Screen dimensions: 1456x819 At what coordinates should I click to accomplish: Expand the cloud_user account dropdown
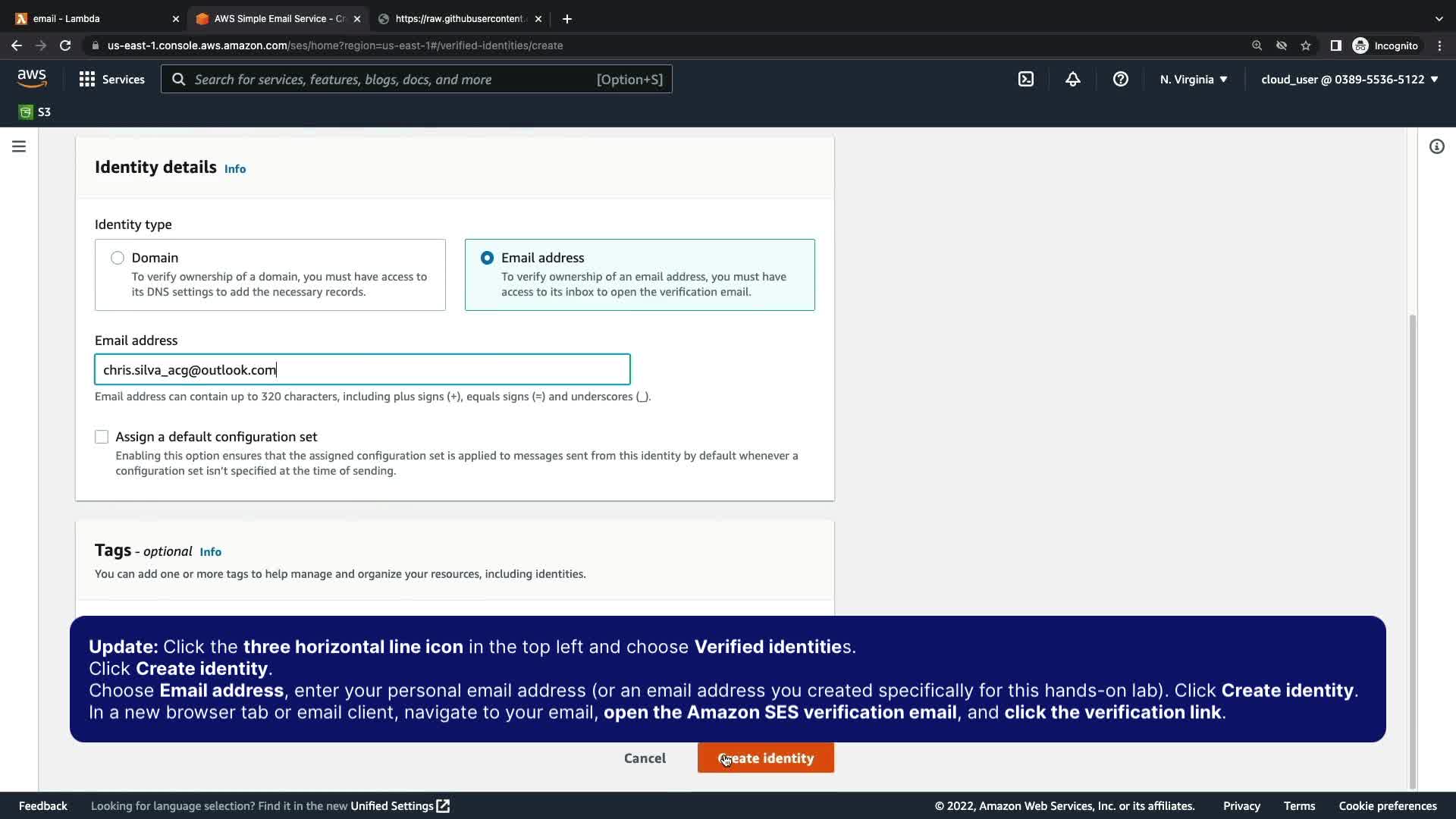(x=1349, y=79)
